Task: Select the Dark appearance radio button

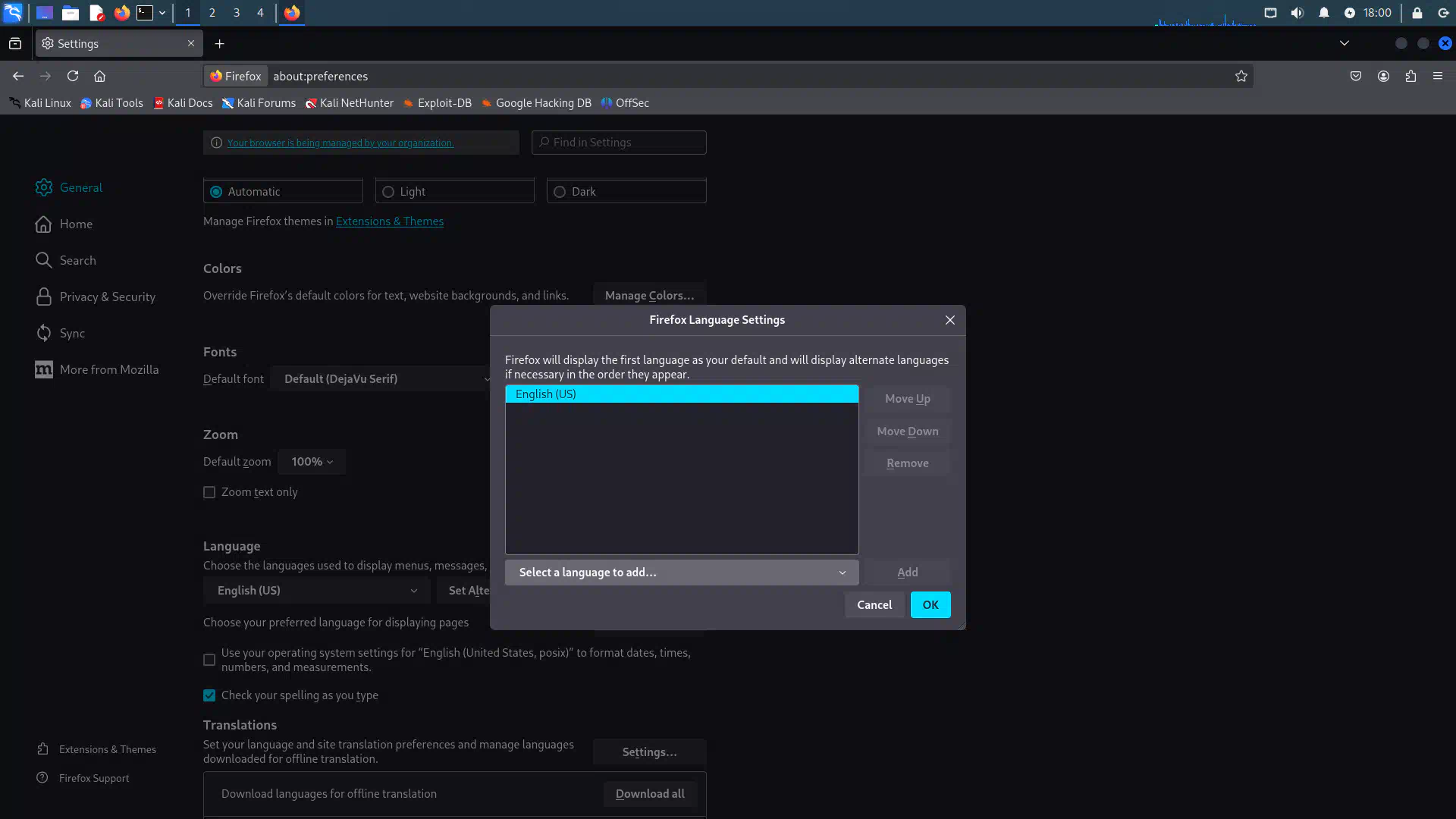Action: coord(560,192)
